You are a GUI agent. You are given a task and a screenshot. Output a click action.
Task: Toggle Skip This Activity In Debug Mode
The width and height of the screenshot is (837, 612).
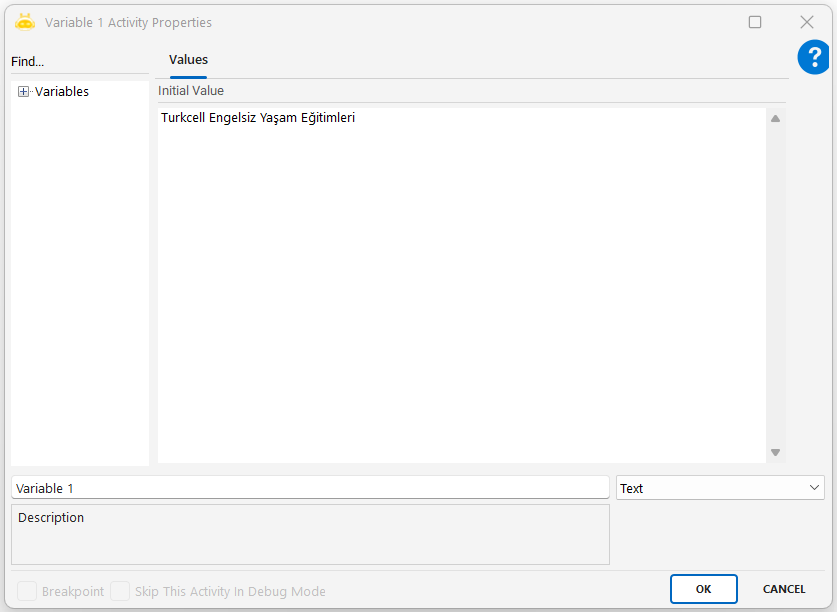tap(120, 591)
